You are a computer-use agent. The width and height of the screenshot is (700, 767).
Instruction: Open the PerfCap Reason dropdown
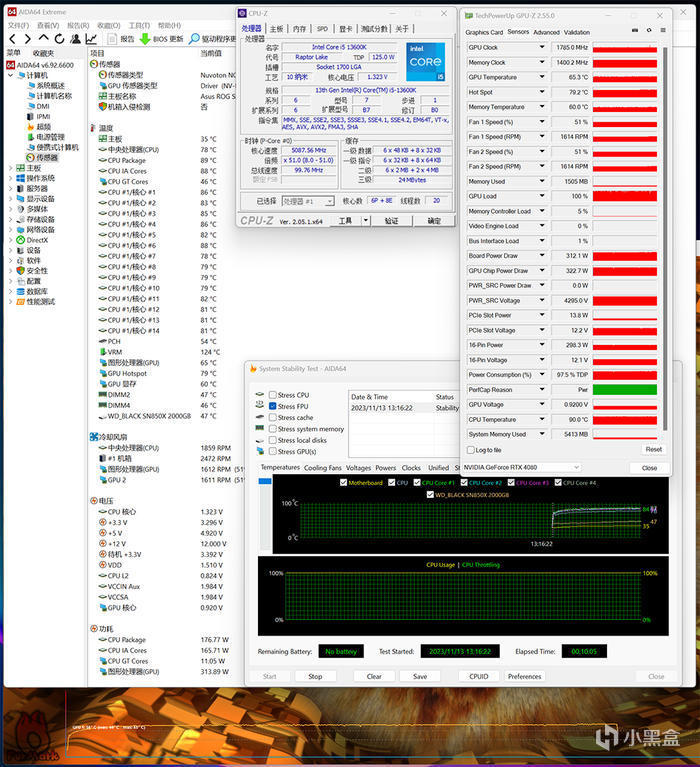point(542,389)
